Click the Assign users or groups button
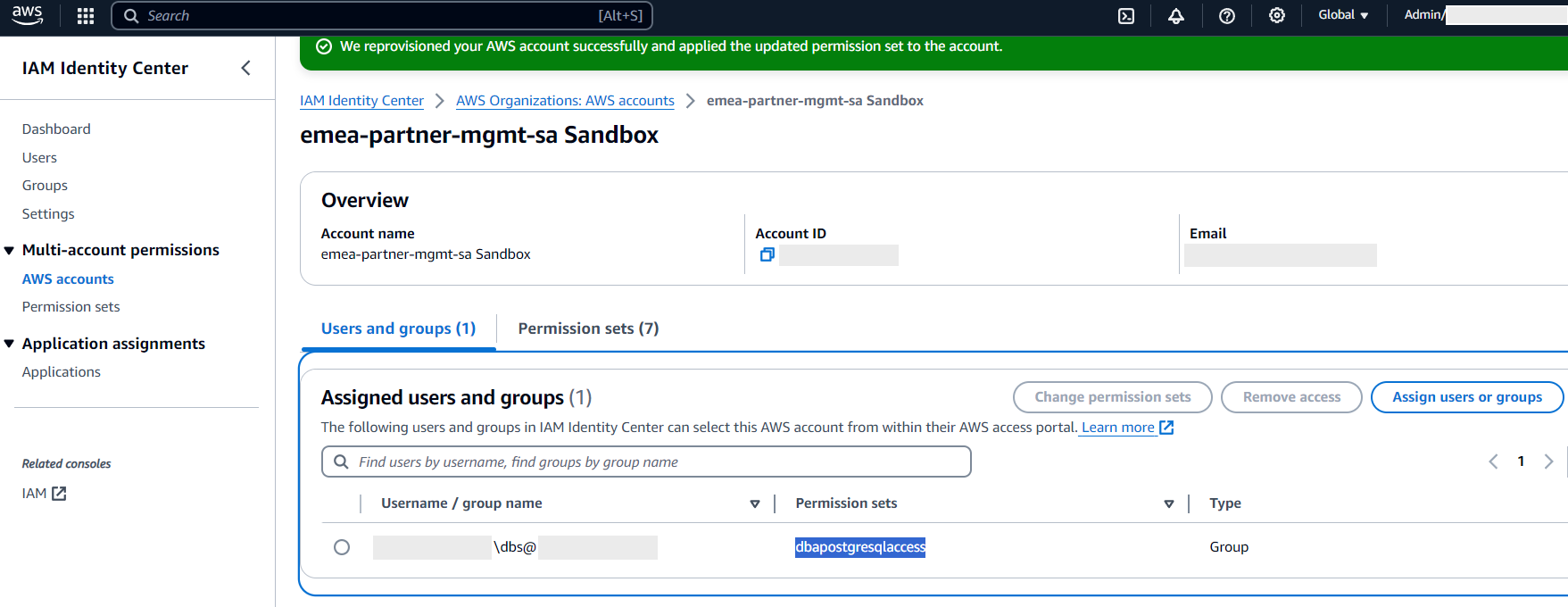Screen dimensions: 1568x607 (1466, 397)
